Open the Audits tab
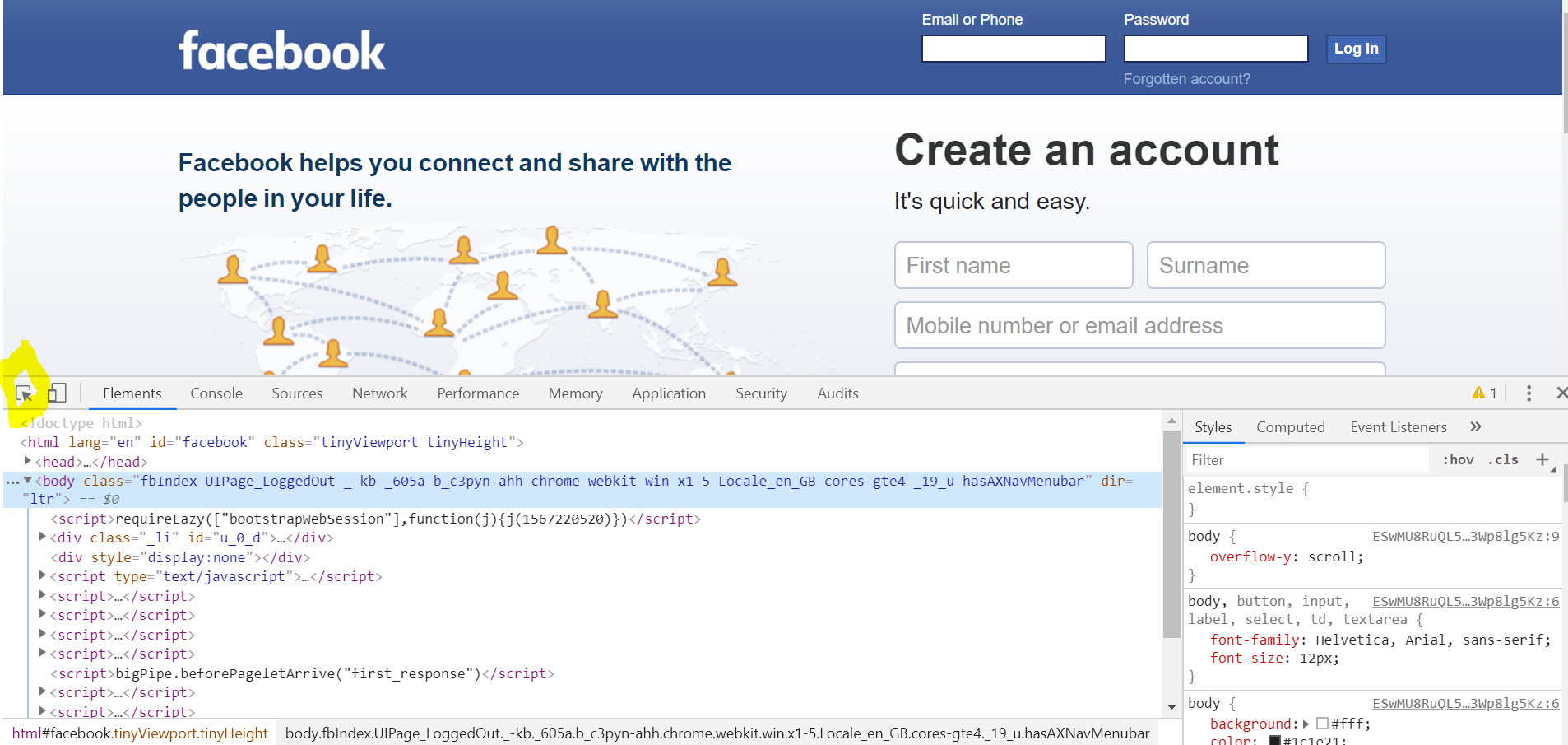 pyautogui.click(x=837, y=393)
